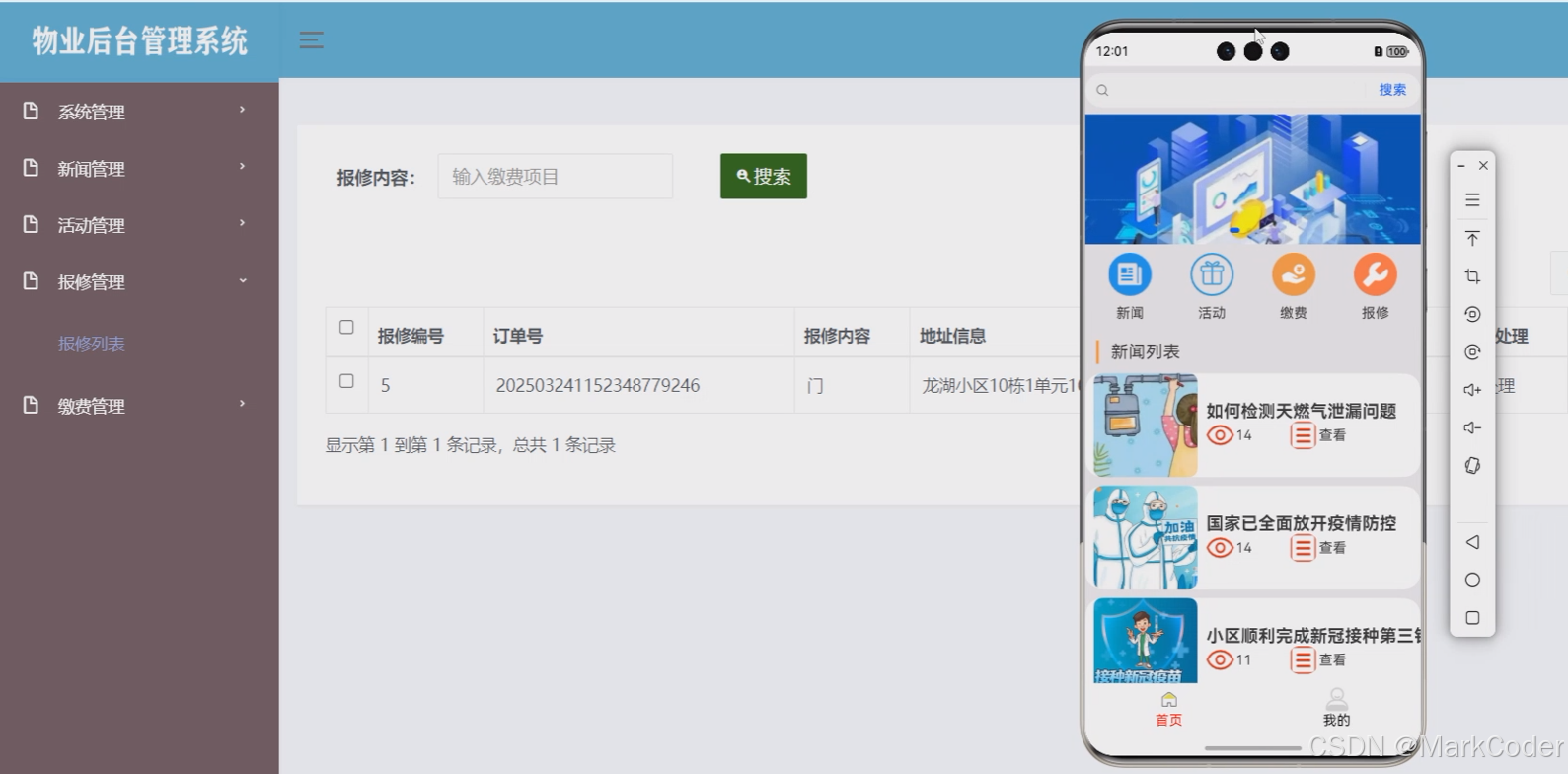Tap eye view icon for 如何检测天燃气泄漏问题
The image size is (1568, 774).
coord(1221,435)
